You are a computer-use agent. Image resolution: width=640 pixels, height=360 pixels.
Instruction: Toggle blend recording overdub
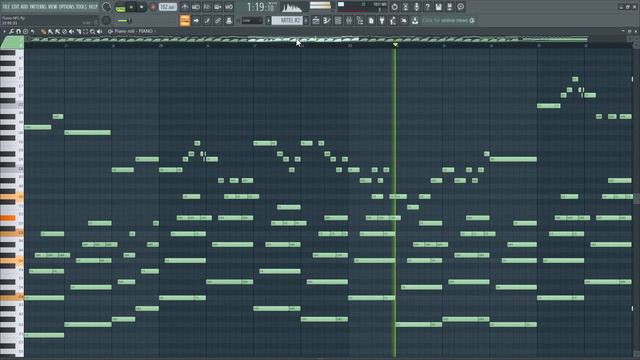[218, 7]
